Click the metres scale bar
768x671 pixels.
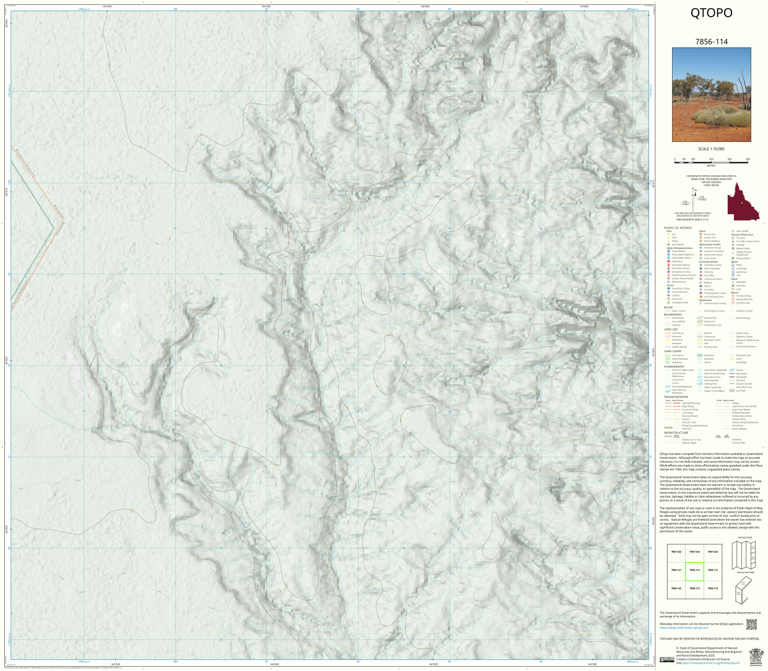pos(712,160)
